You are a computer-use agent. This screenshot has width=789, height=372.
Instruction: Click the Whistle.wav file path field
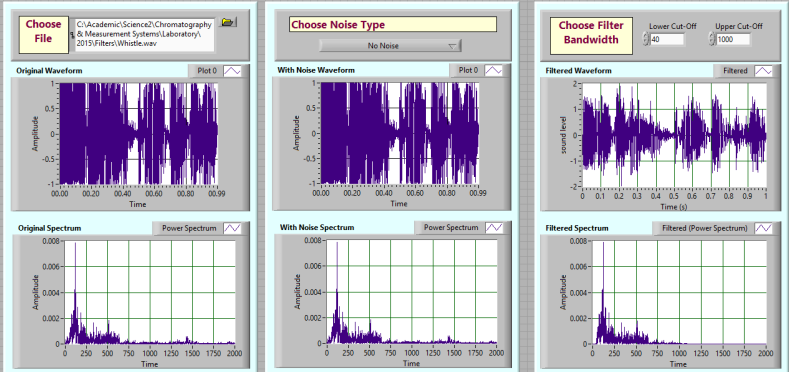(144, 35)
